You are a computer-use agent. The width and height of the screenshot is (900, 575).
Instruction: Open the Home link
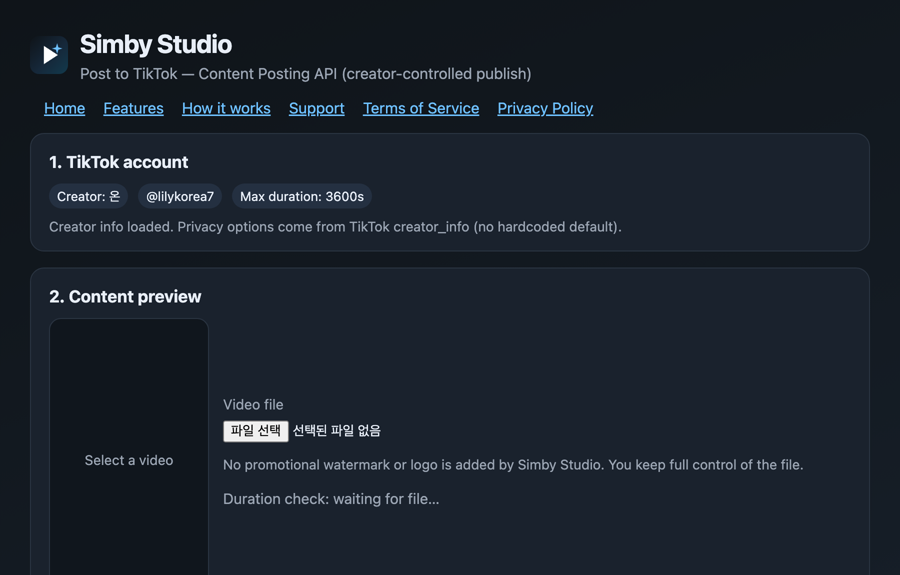(64, 108)
